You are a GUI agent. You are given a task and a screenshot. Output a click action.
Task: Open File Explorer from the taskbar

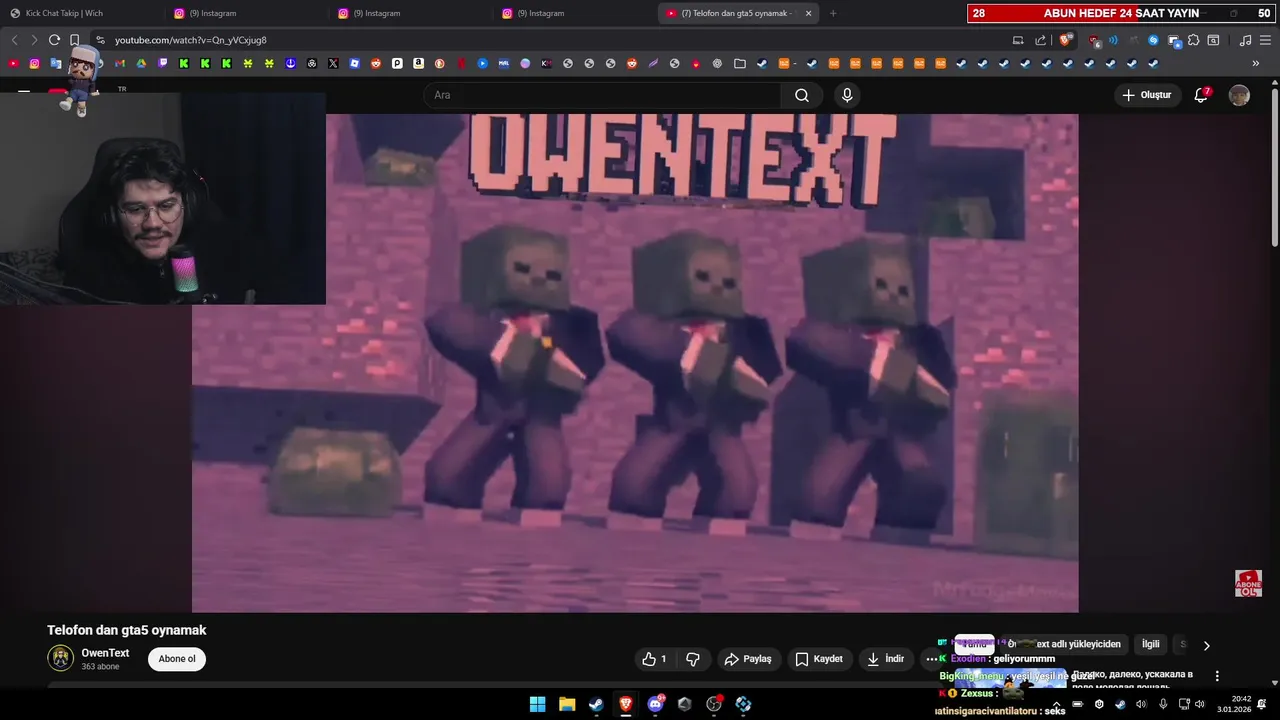(566, 704)
